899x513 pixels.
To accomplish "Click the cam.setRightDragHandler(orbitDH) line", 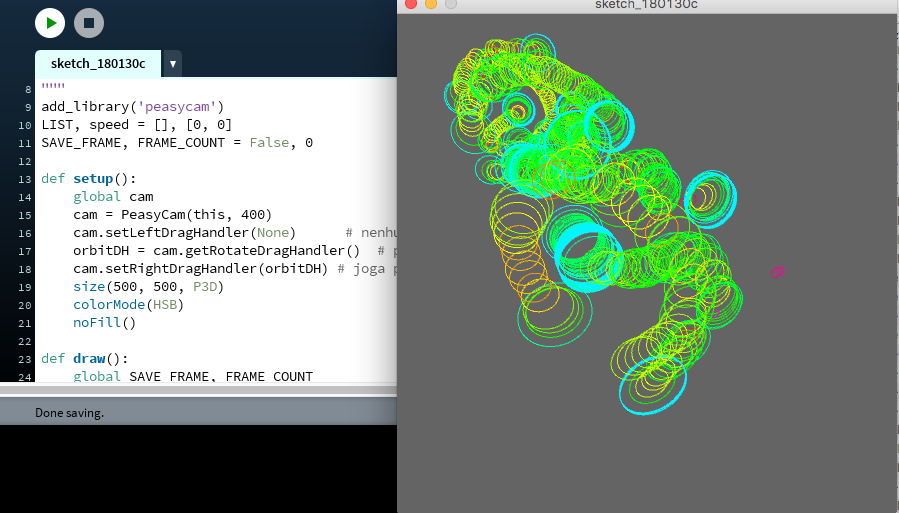I will click(x=200, y=269).
